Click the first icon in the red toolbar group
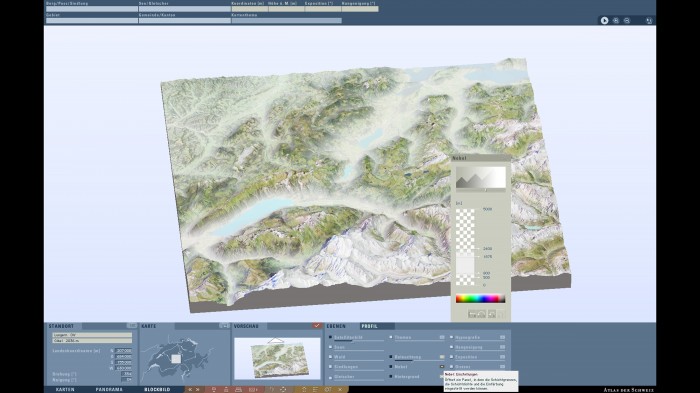Image resolution: width=700 pixels, height=393 pixels. (213, 389)
